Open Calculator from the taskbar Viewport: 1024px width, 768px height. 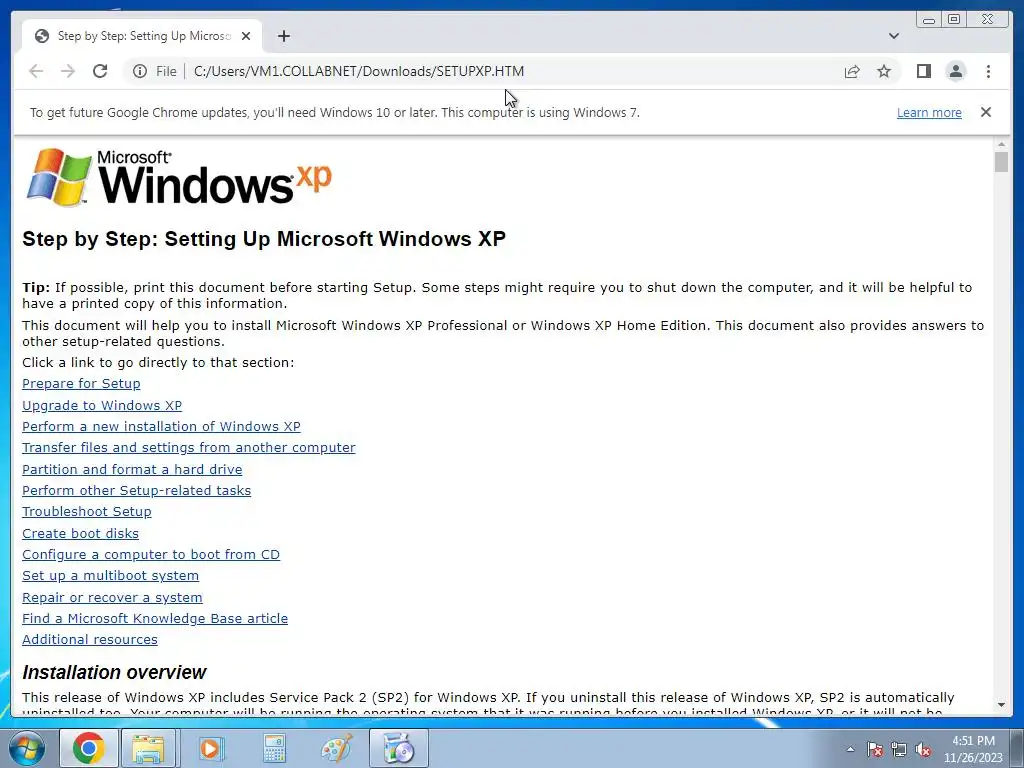(274, 748)
